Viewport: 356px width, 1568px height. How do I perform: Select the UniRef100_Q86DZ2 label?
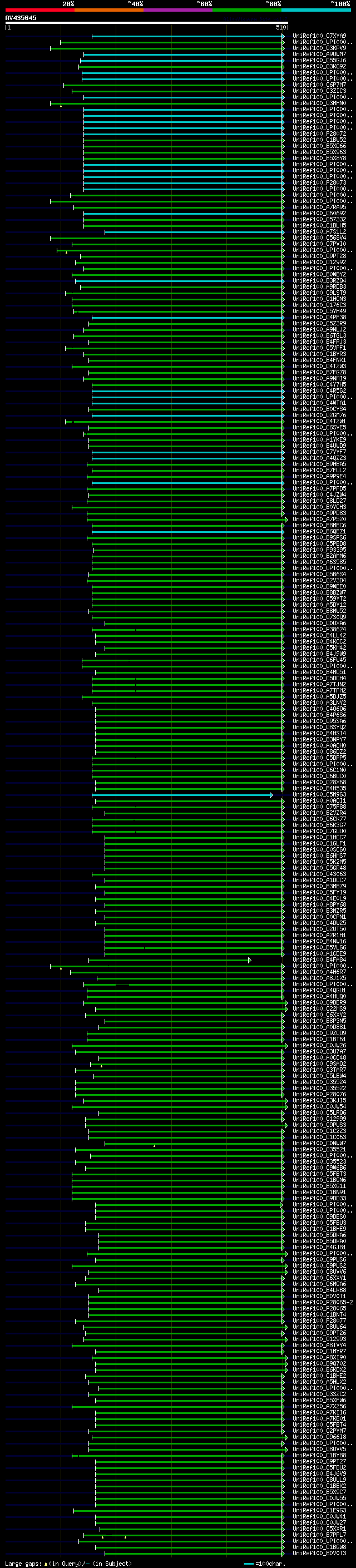click(x=319, y=752)
